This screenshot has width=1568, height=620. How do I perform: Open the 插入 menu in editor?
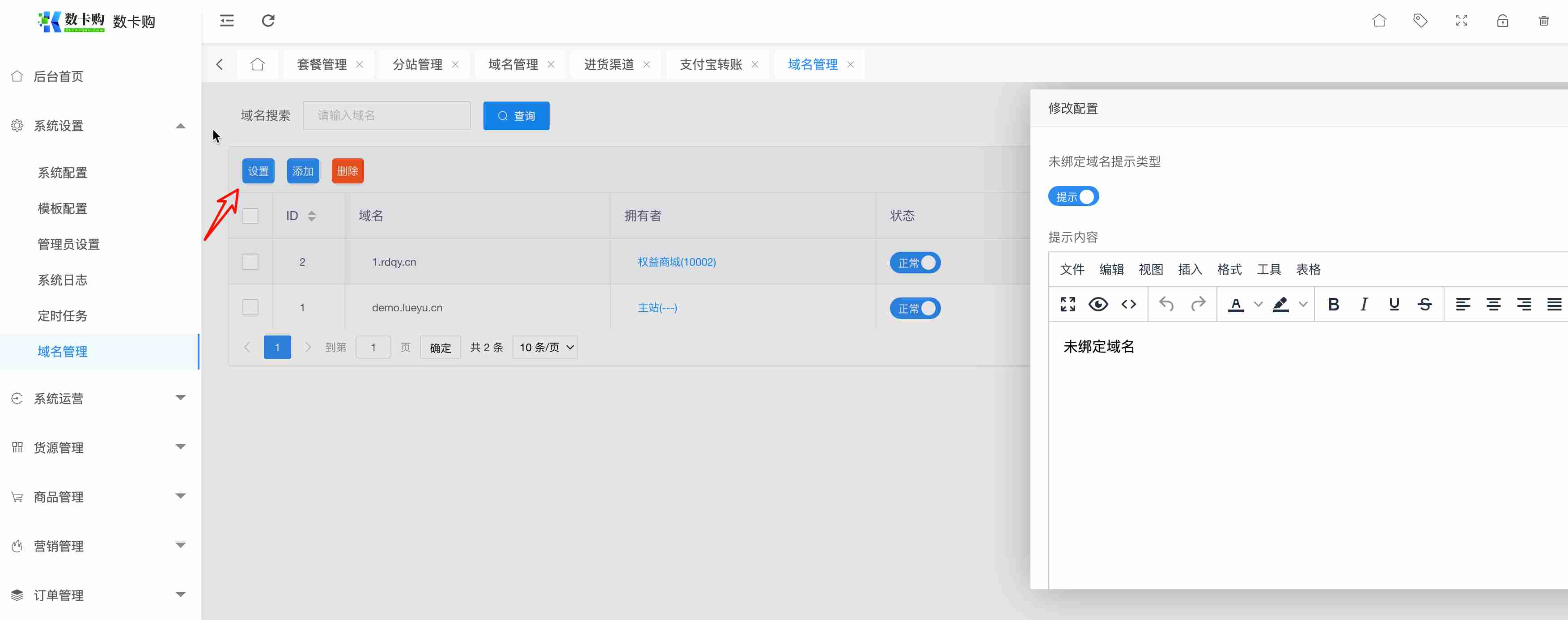[1189, 269]
